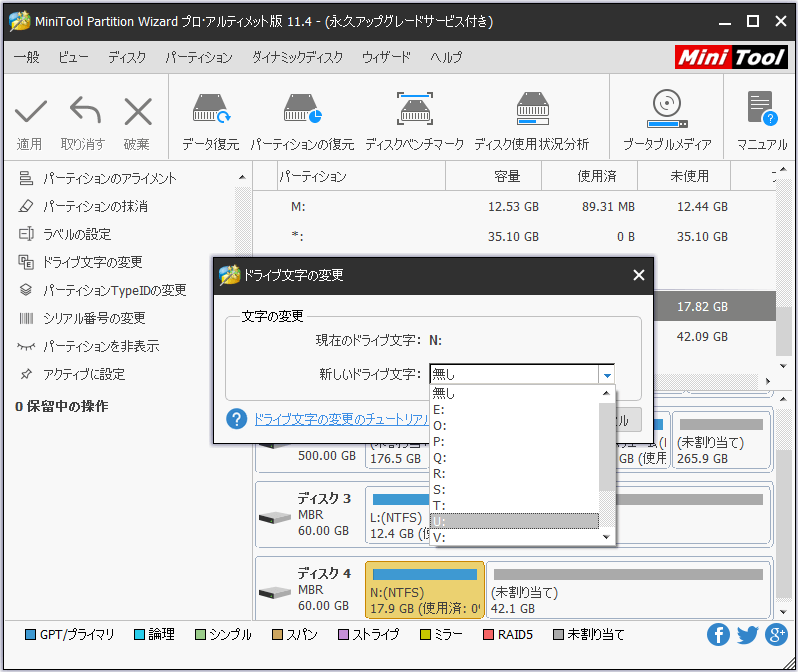Select Disk 4 unallocated 42.1 GB block

tap(628, 590)
